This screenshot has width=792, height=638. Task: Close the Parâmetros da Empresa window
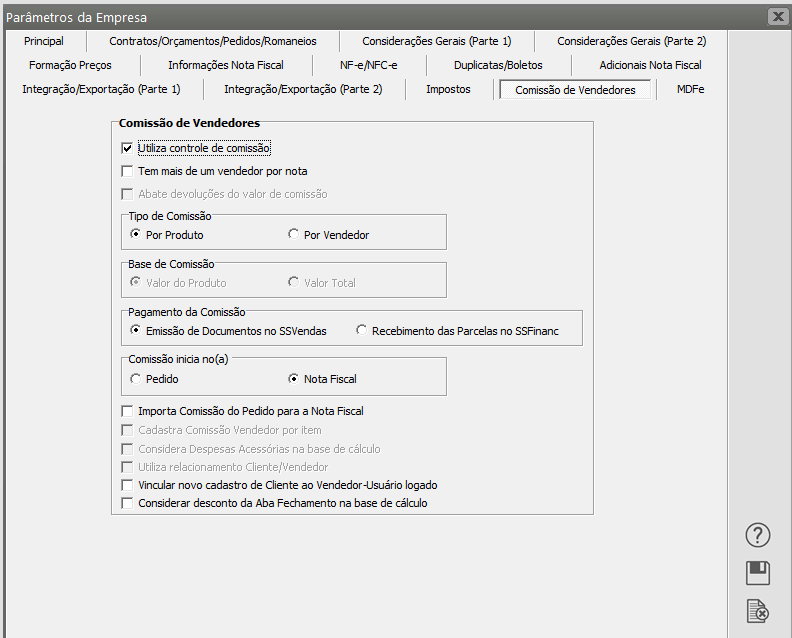click(x=777, y=17)
